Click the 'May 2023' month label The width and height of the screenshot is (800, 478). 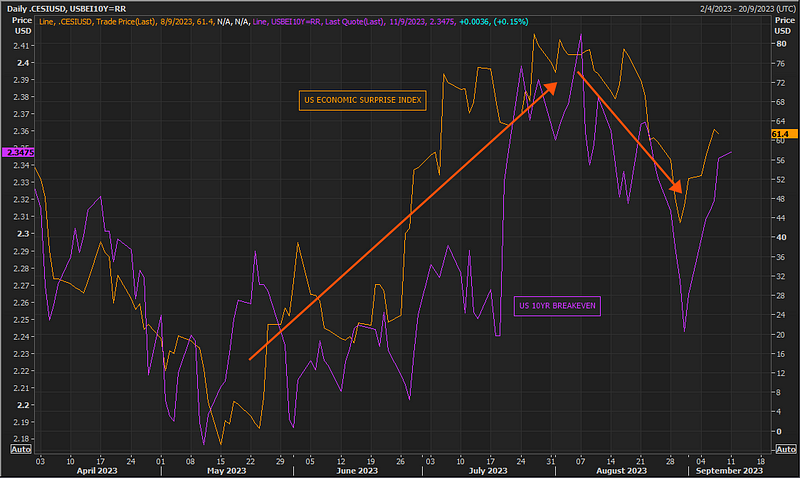click(227, 470)
